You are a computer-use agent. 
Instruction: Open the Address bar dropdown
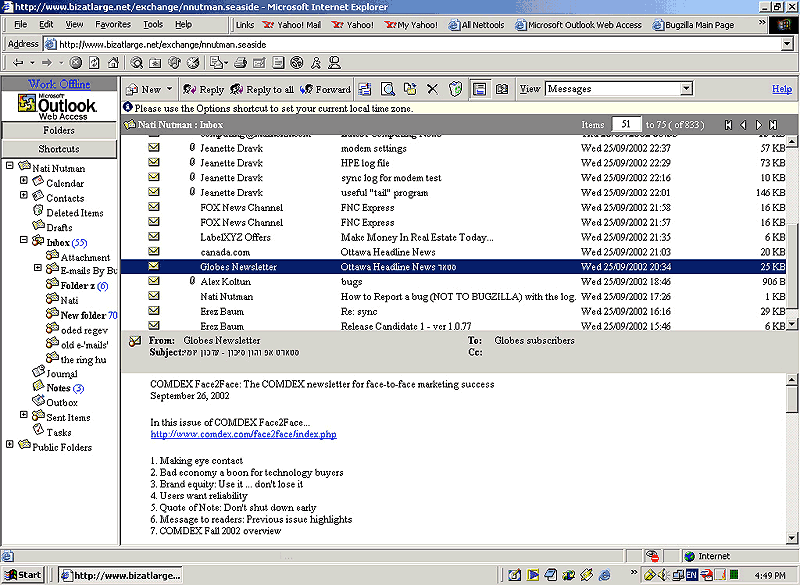[x=787, y=44]
